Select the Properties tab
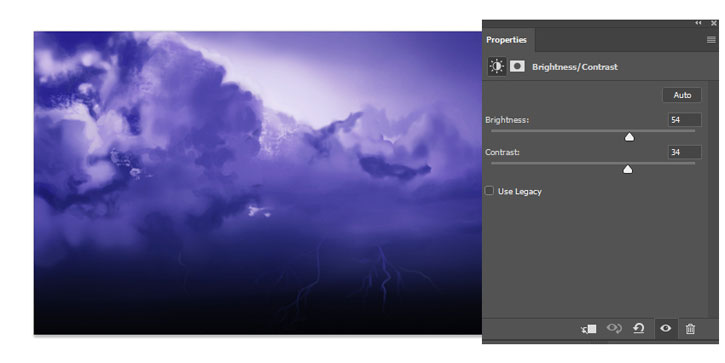This screenshot has width=725, height=363. coord(507,40)
